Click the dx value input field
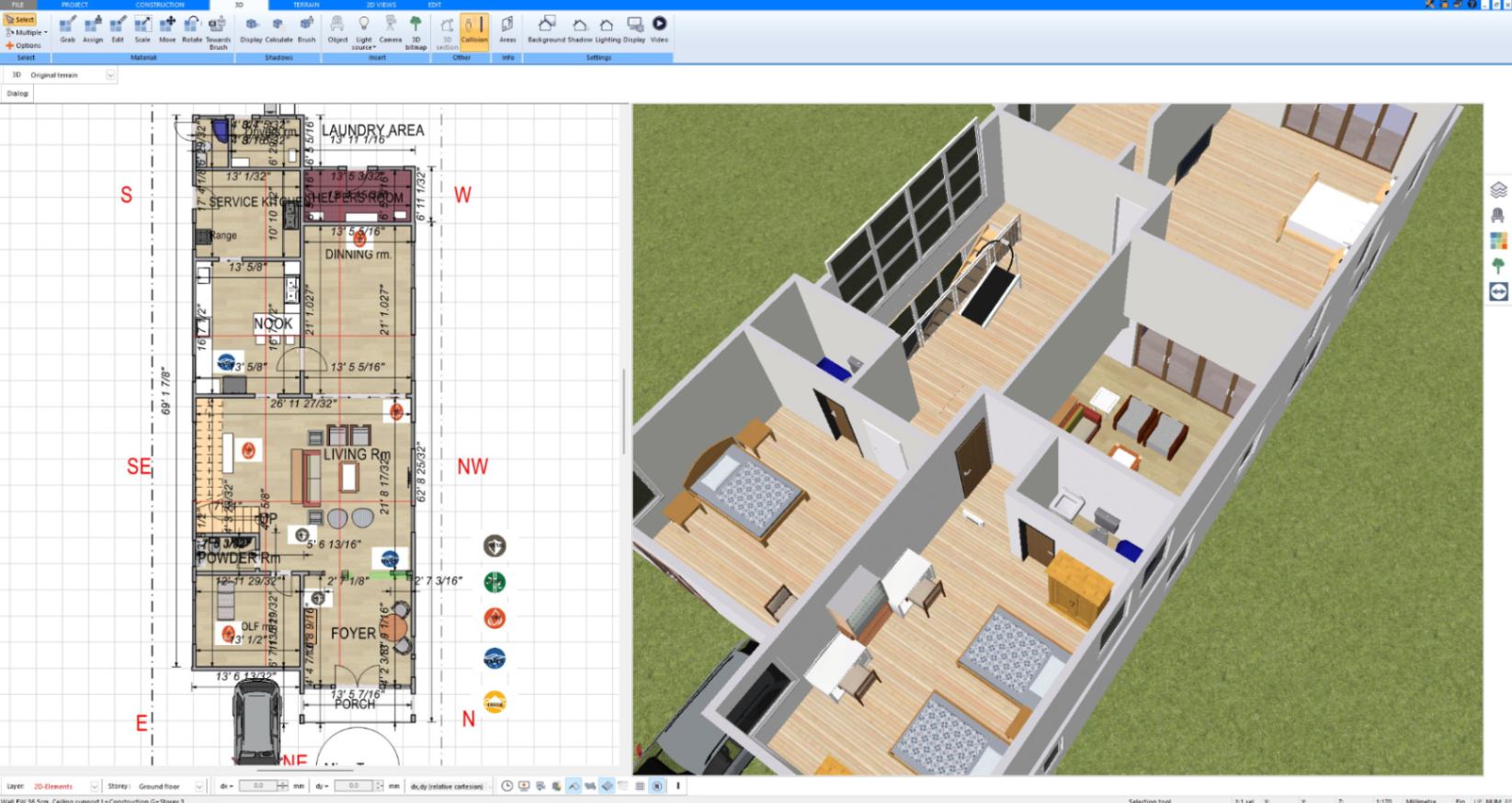Image resolution: width=1512 pixels, height=803 pixels. tap(257, 786)
